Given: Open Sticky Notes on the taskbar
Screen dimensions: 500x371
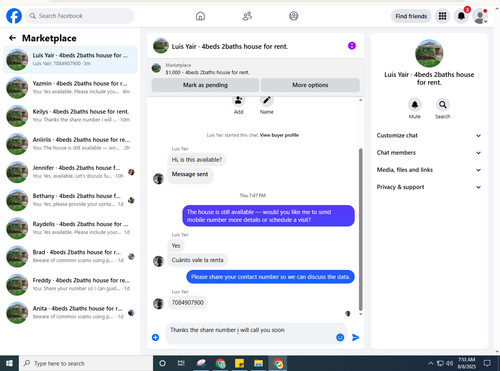Looking at the screenshot, I should tap(239, 363).
